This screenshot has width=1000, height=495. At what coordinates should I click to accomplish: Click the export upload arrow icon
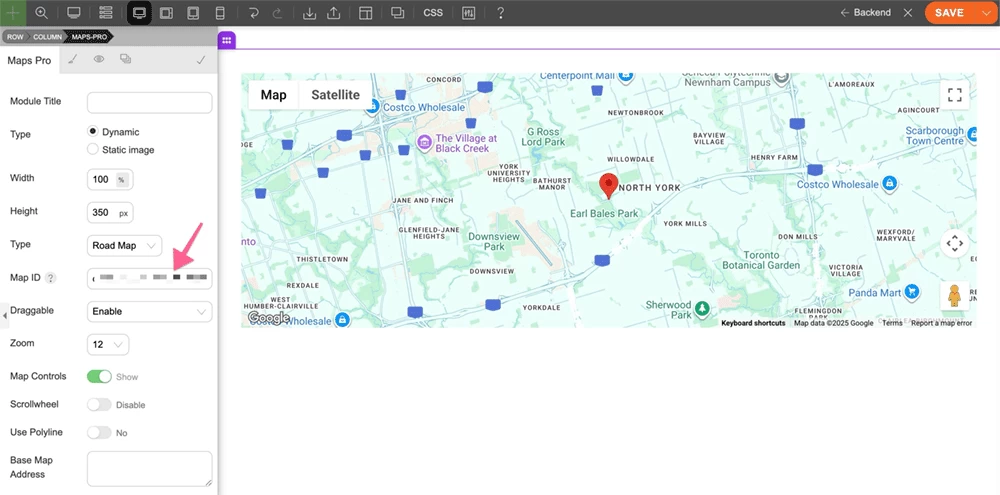(333, 13)
